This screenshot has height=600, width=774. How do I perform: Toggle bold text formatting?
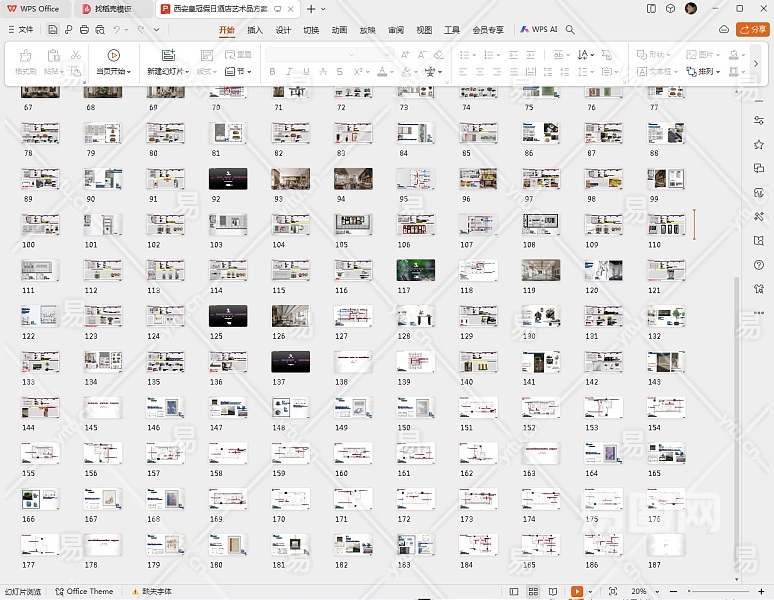273,72
